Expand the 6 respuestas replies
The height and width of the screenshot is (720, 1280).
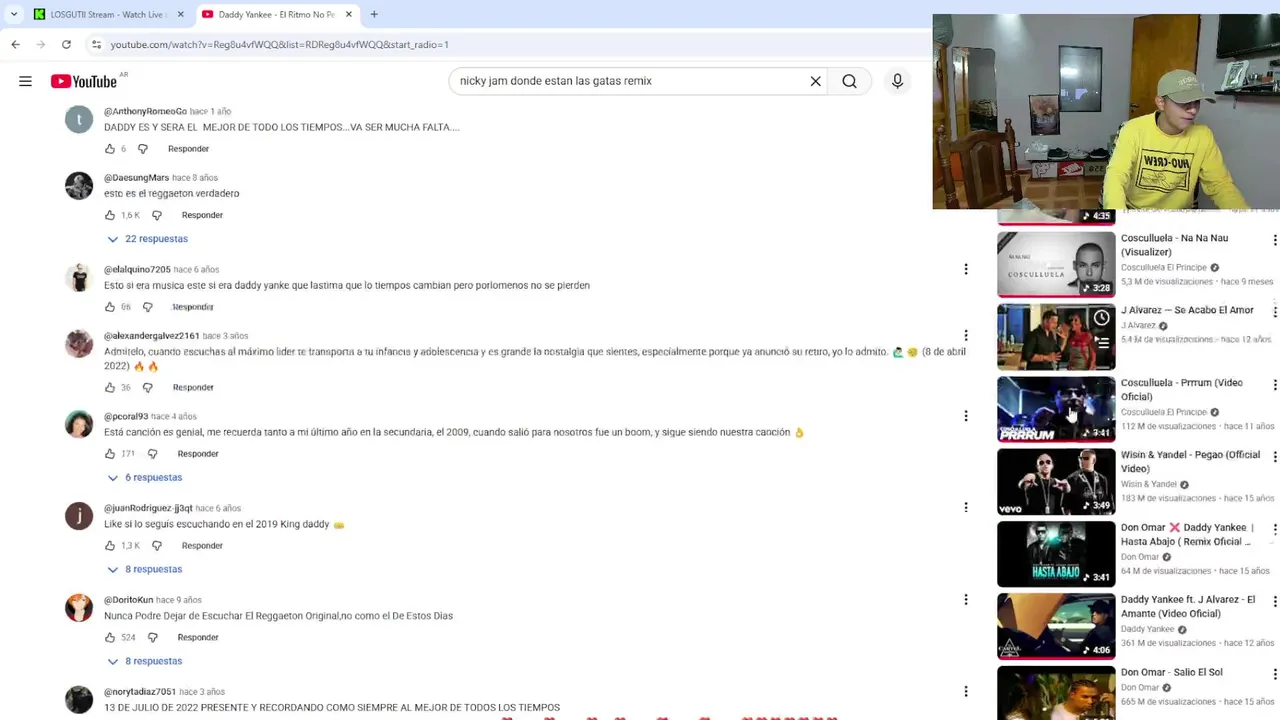click(145, 478)
